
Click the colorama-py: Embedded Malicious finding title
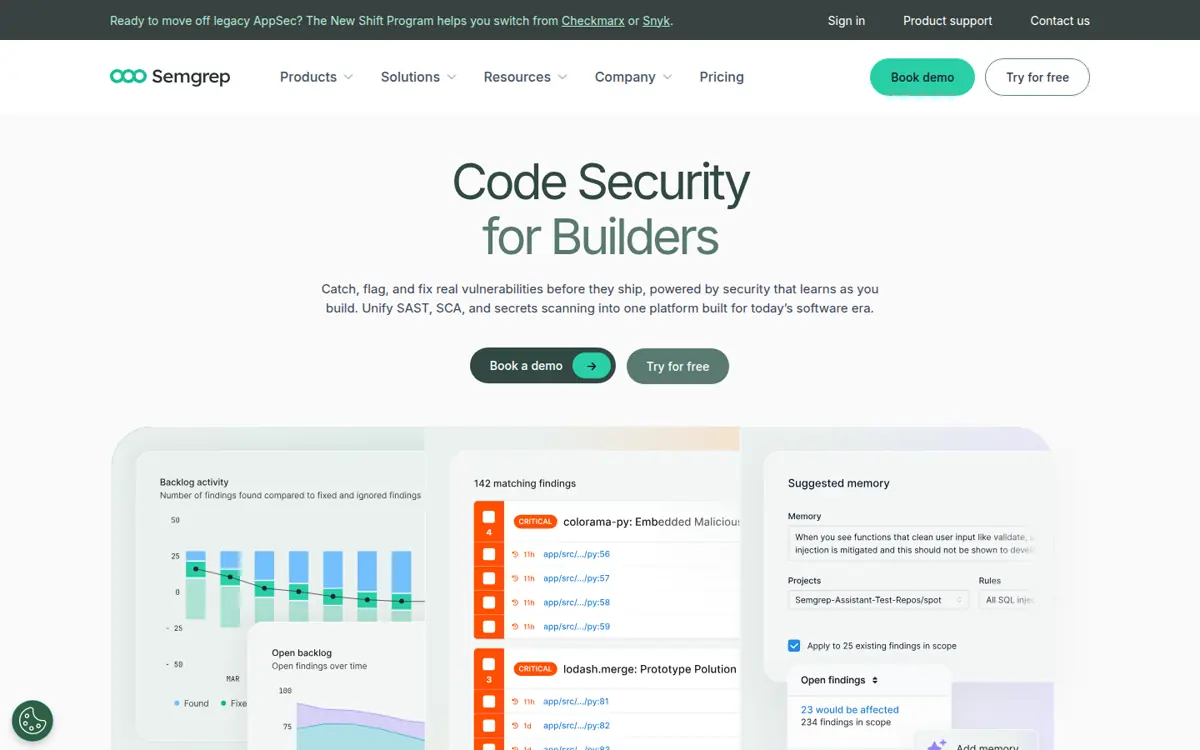tap(651, 521)
